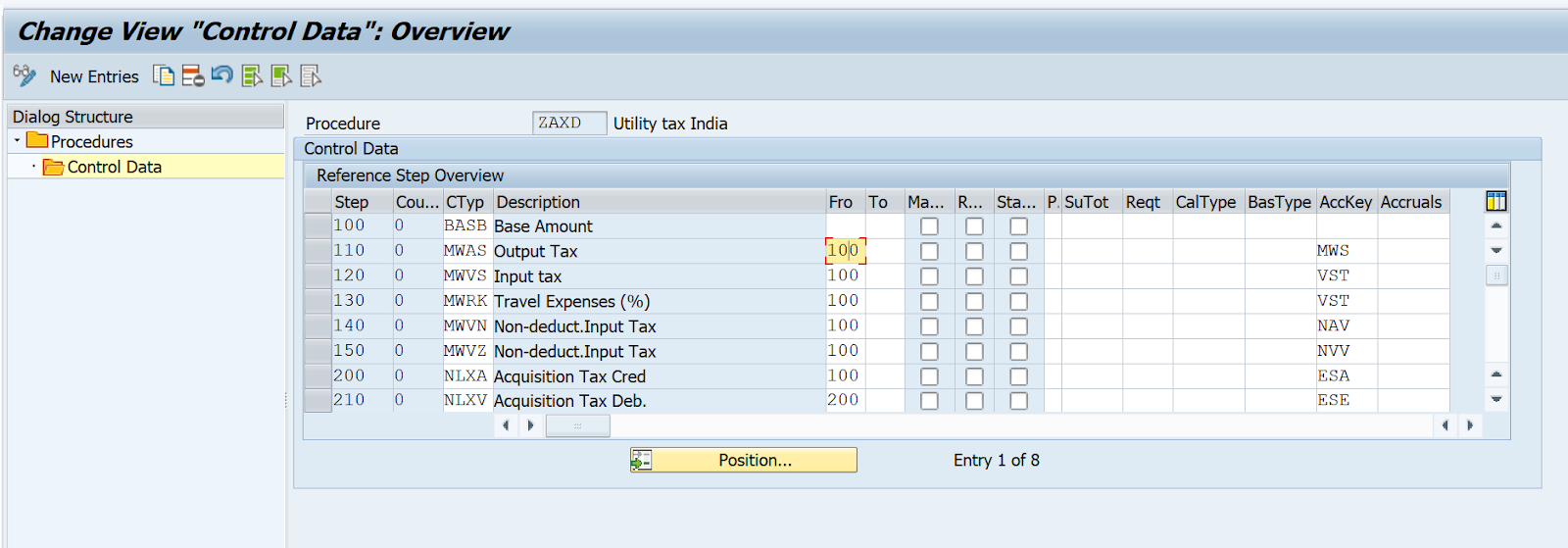Click right arrow beside description scrollbar thumb
This screenshot has height=548, width=1568.
click(x=530, y=425)
